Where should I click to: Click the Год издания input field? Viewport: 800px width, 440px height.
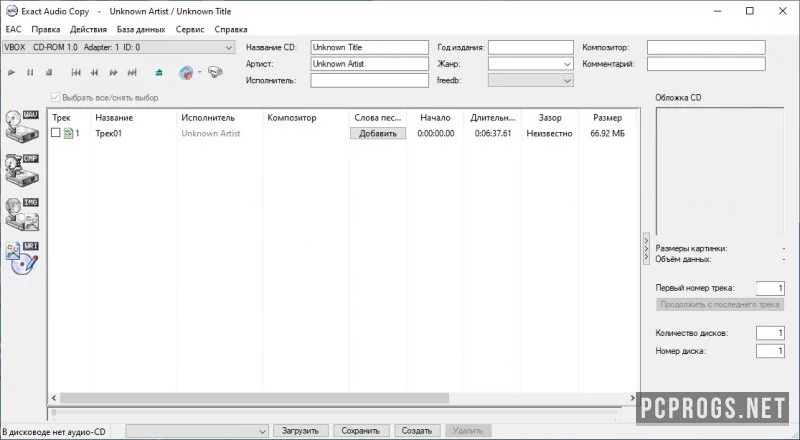531,47
